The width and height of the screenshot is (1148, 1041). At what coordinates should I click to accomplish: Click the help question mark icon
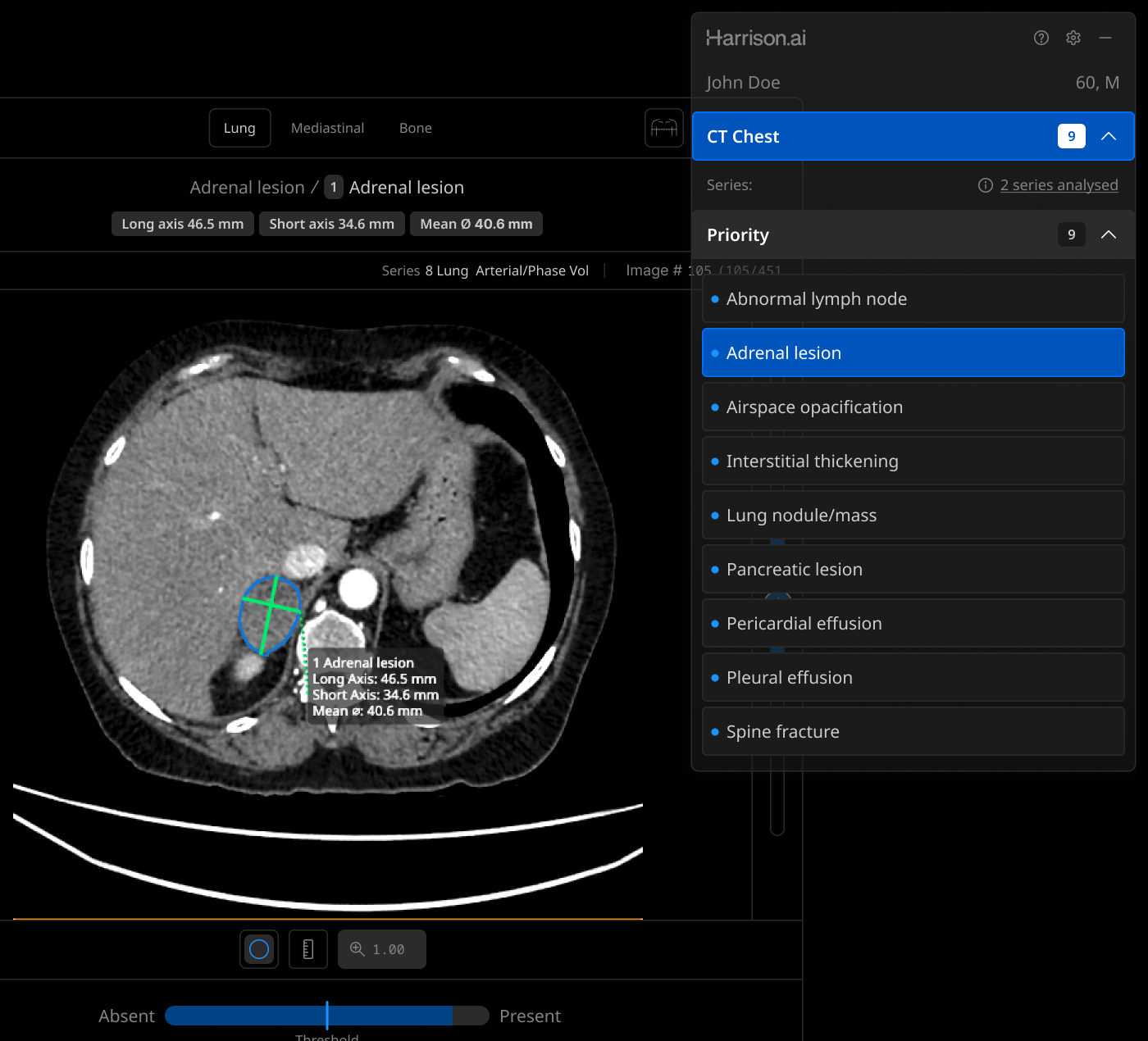[1041, 38]
